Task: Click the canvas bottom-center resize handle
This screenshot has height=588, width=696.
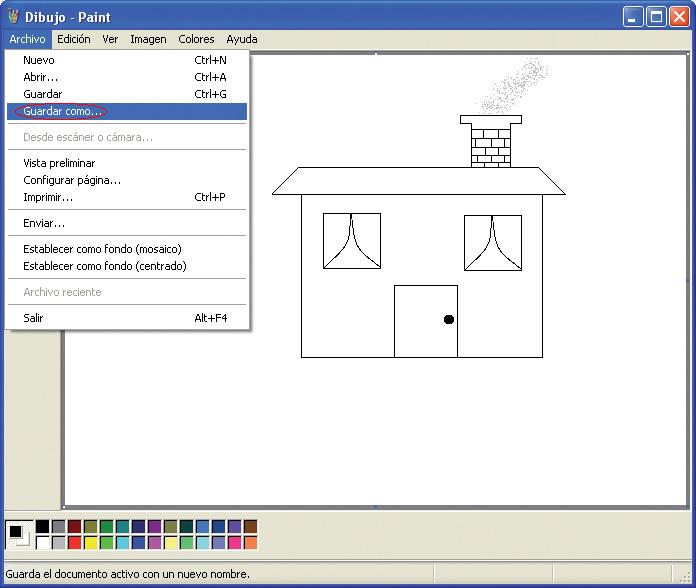Action: click(x=376, y=506)
